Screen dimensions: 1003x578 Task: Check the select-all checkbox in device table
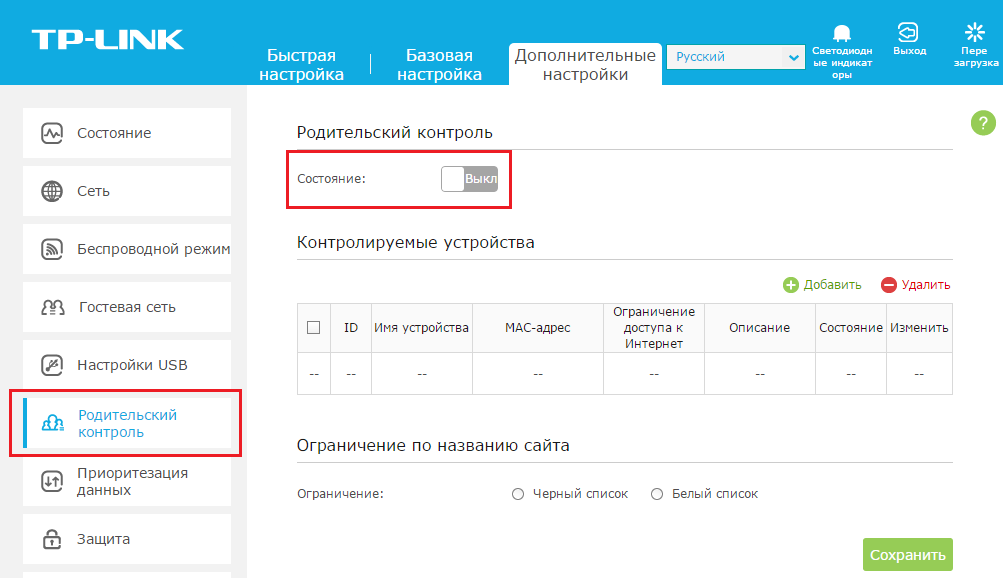[x=313, y=327]
